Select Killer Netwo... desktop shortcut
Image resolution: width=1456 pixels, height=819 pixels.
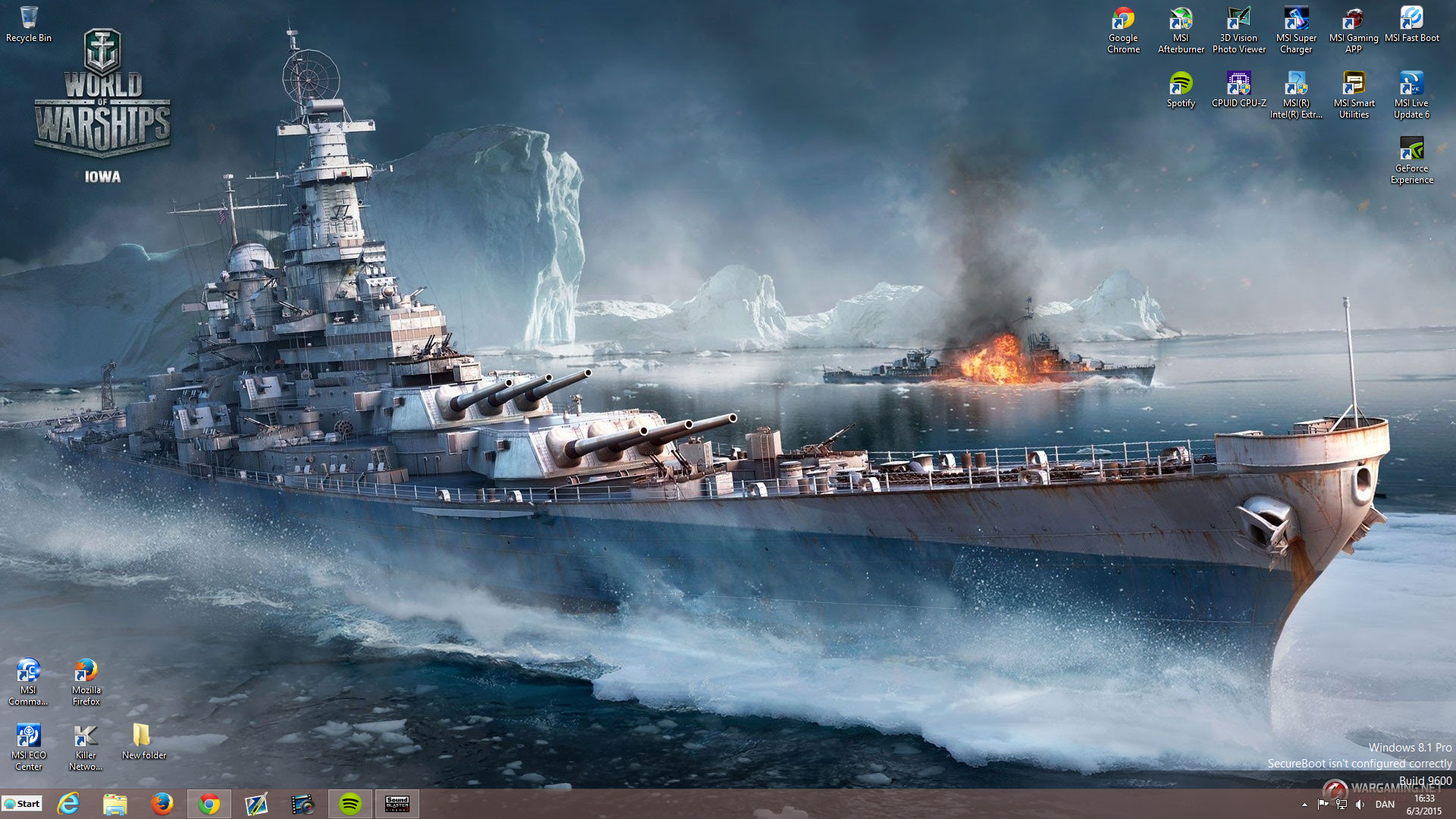(86, 747)
